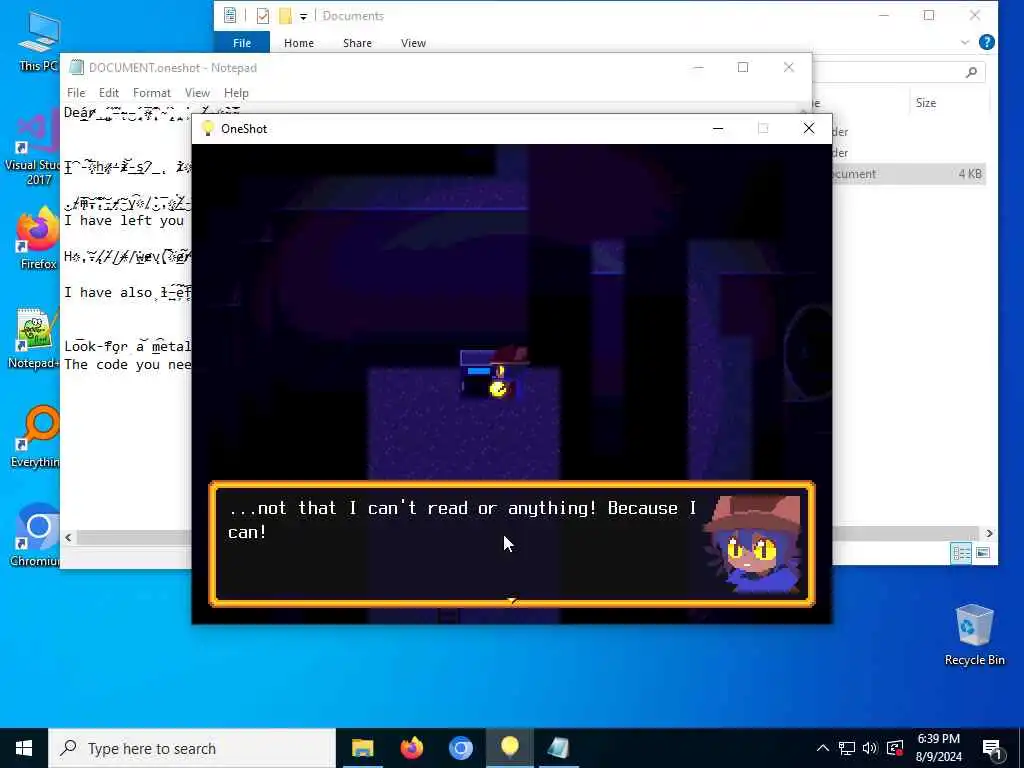Click the taskbar clock showing 6:39 PM
This screenshot has height=768, width=1024.
(938, 748)
